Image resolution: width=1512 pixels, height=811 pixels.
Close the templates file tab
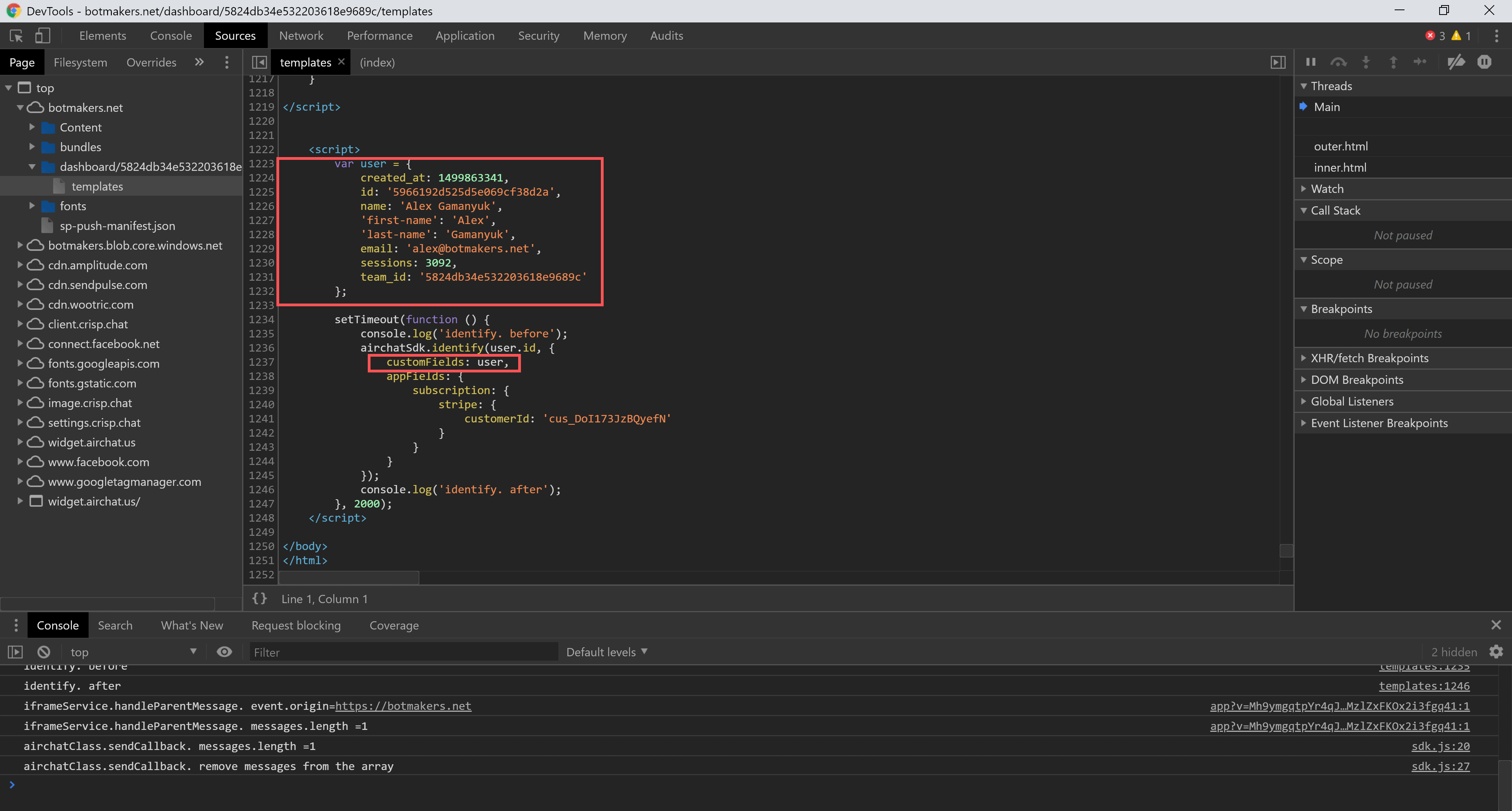(x=341, y=62)
